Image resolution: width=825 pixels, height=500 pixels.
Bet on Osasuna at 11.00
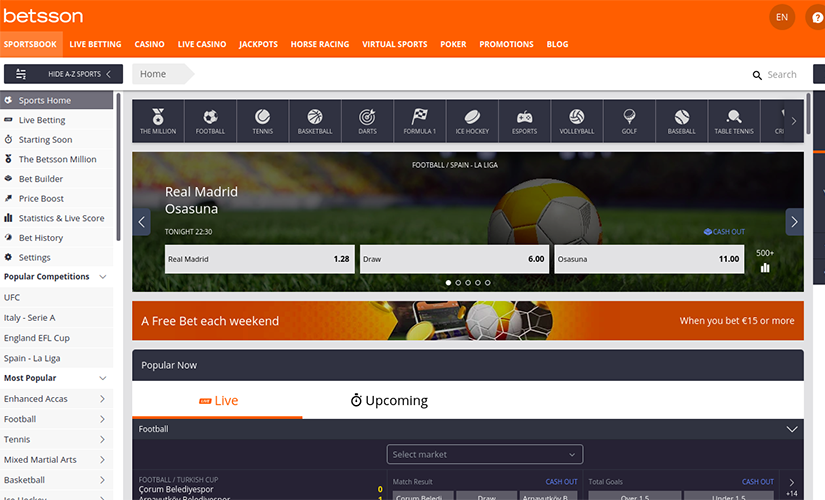(649, 259)
